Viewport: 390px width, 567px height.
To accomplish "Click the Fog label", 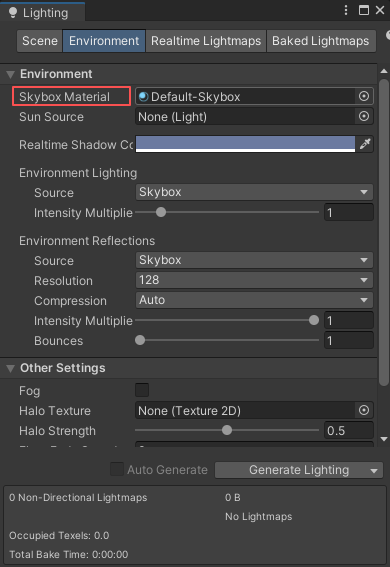I will click(x=30, y=391).
